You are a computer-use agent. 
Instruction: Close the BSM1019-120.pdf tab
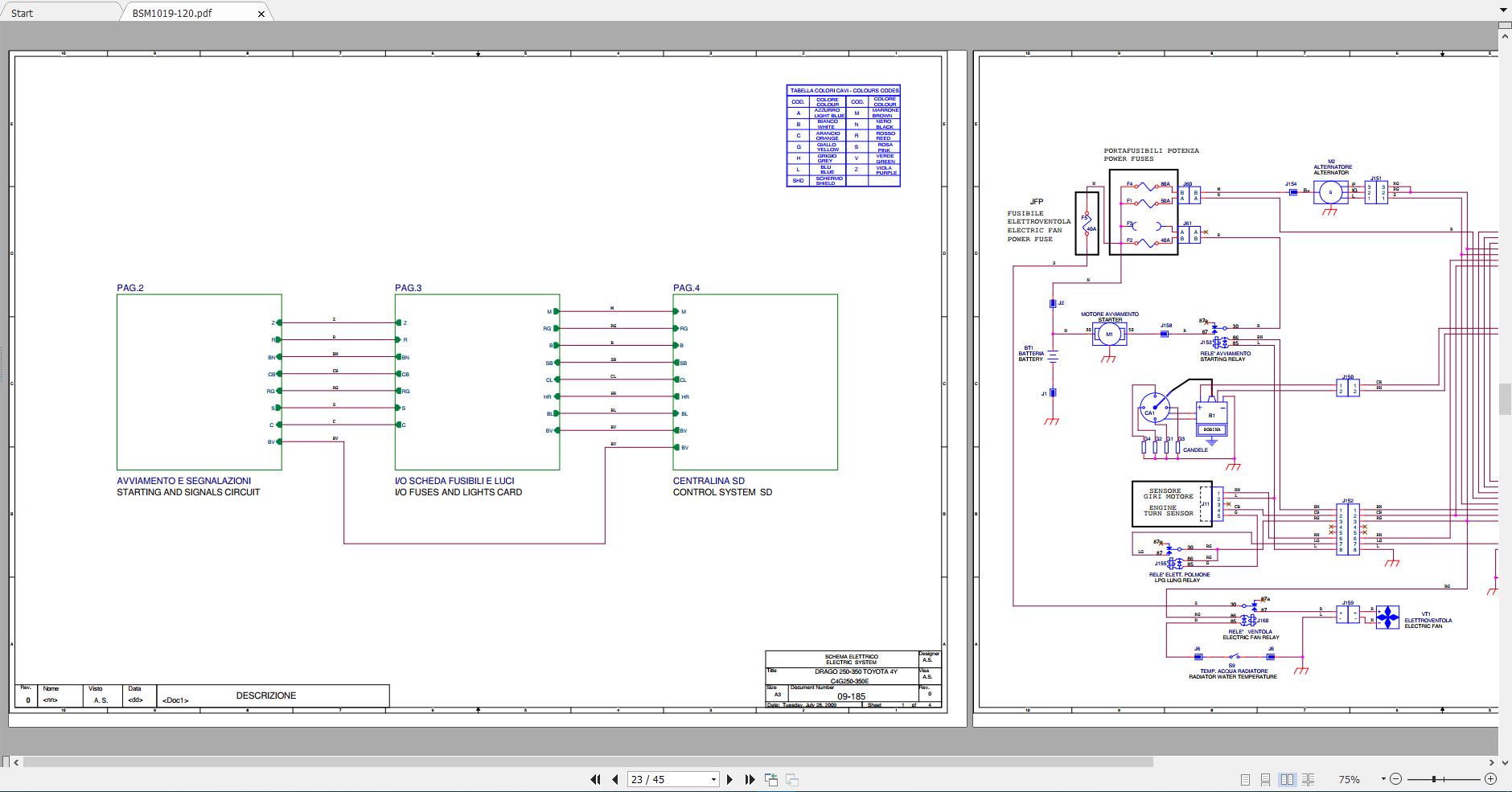click(261, 14)
